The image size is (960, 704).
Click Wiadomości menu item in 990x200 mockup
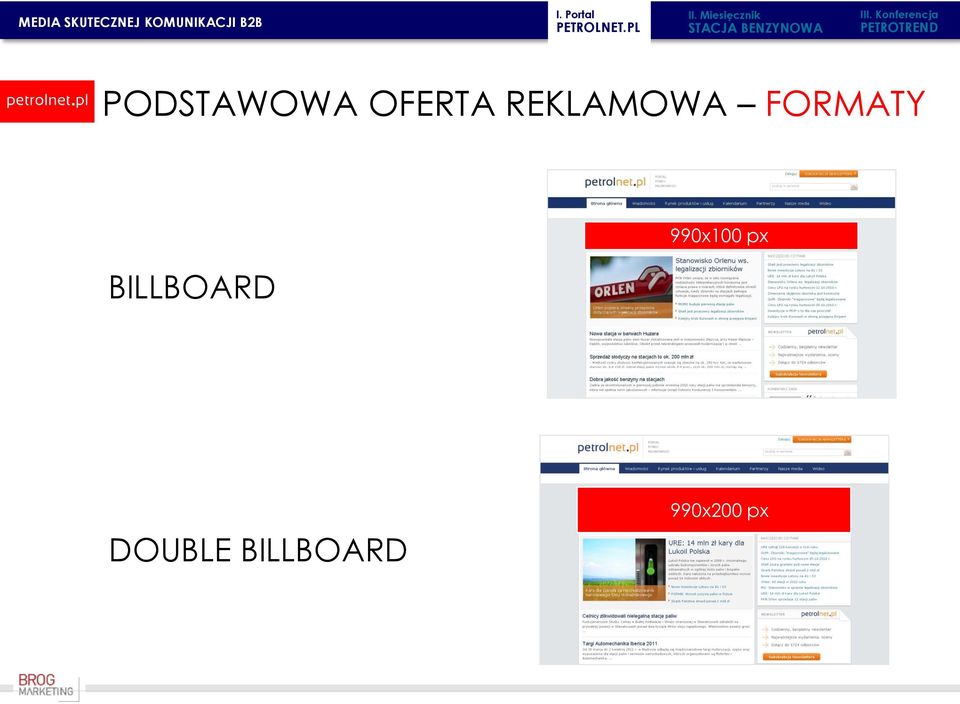point(636,468)
